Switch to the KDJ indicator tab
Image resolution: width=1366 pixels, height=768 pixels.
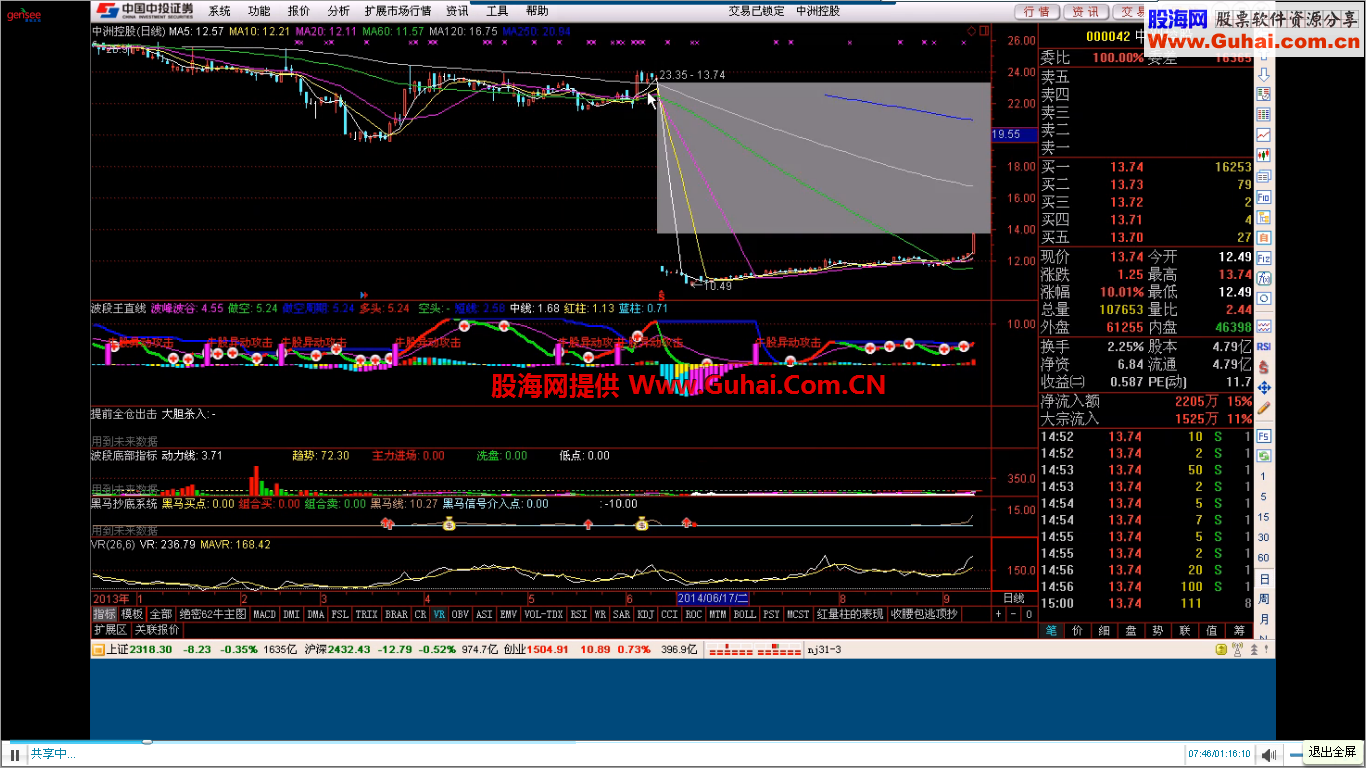[x=645, y=614]
